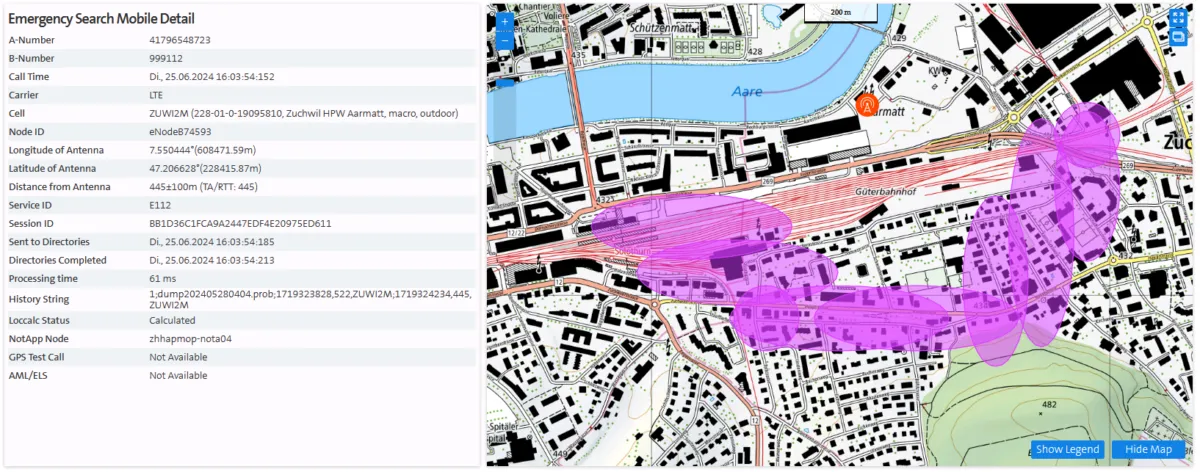
Task: Select Loccalc Status value Calculated
Action: point(172,320)
